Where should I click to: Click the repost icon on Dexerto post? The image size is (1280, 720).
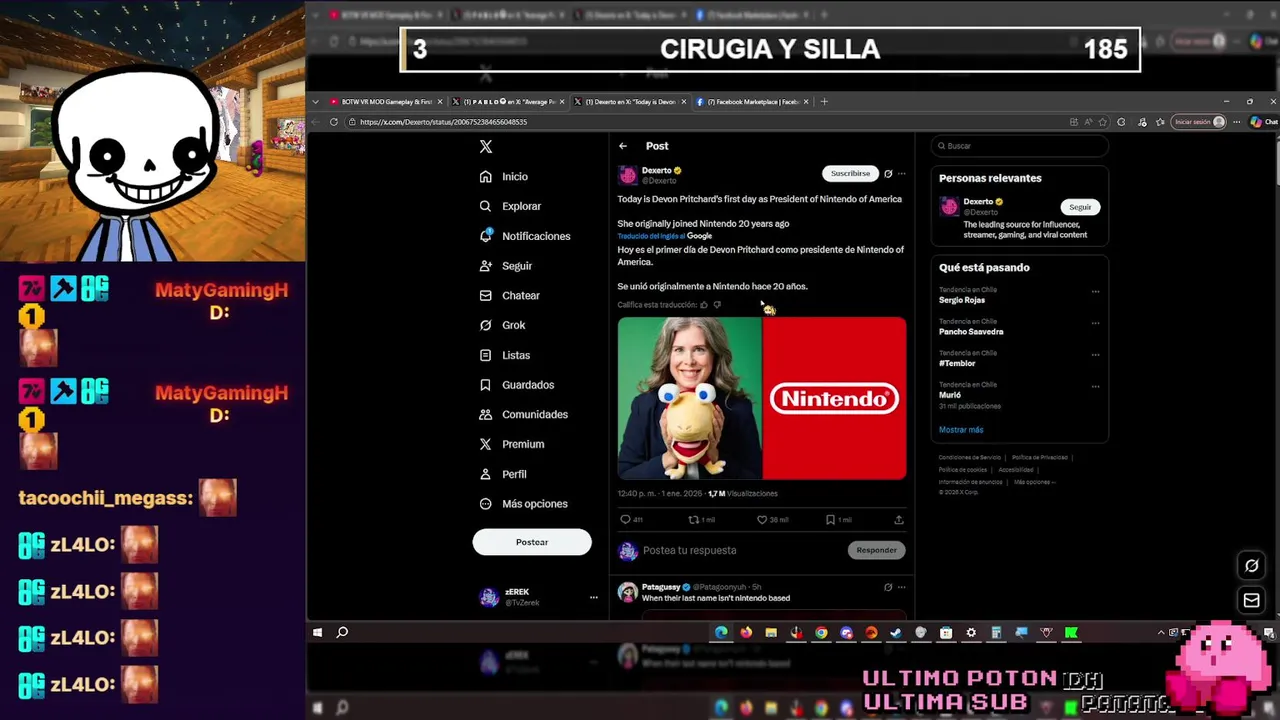pyautogui.click(x=694, y=520)
